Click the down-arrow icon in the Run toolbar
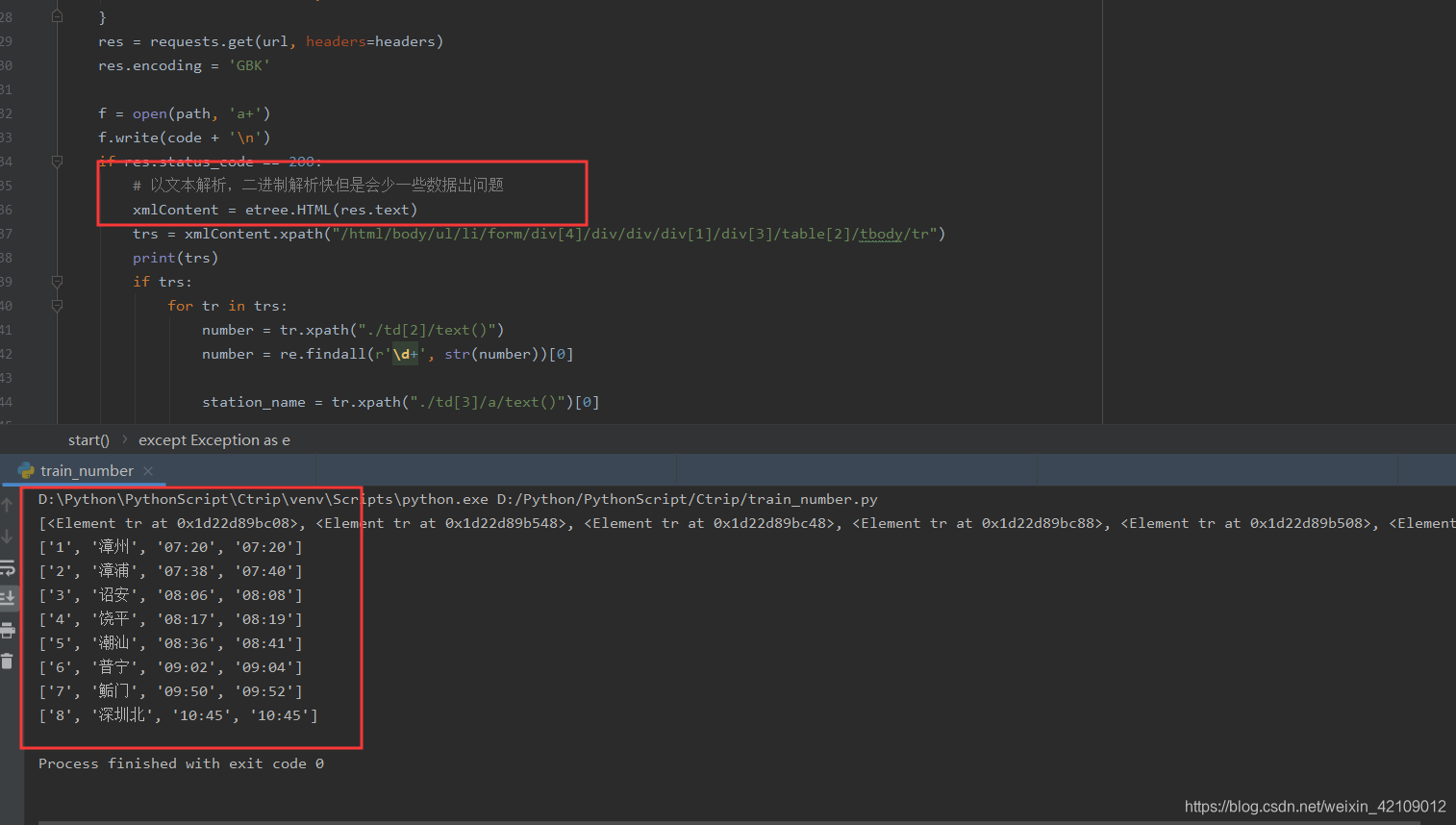 coord(7,536)
